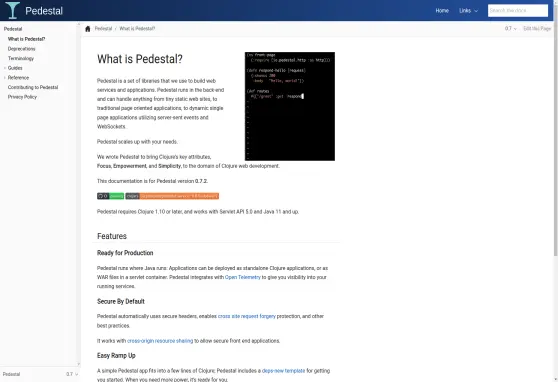The height and width of the screenshot is (382, 558).
Task: Click the Edit this Page link
Action: coord(537,28)
